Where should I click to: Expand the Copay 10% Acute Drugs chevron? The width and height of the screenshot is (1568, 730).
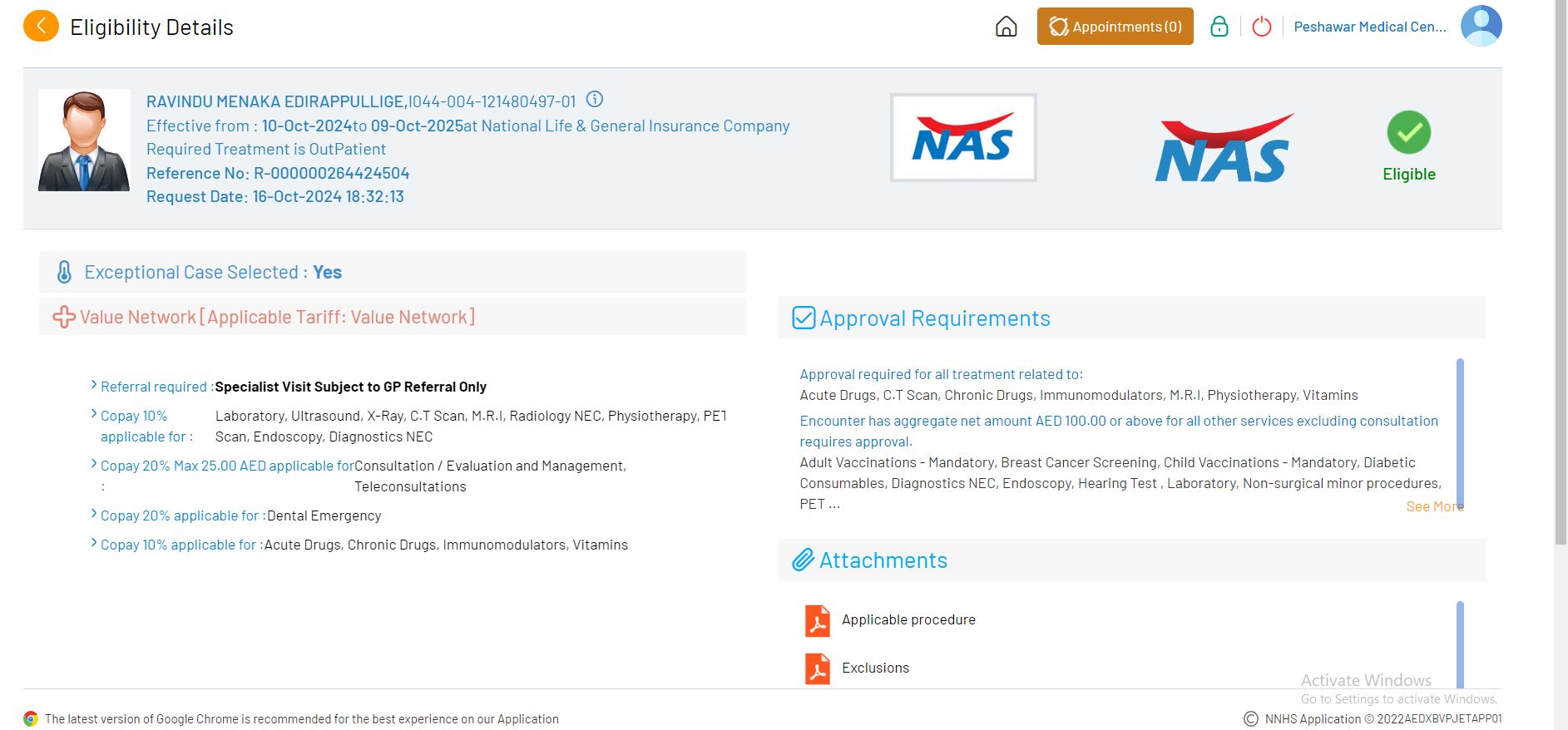[94, 542]
